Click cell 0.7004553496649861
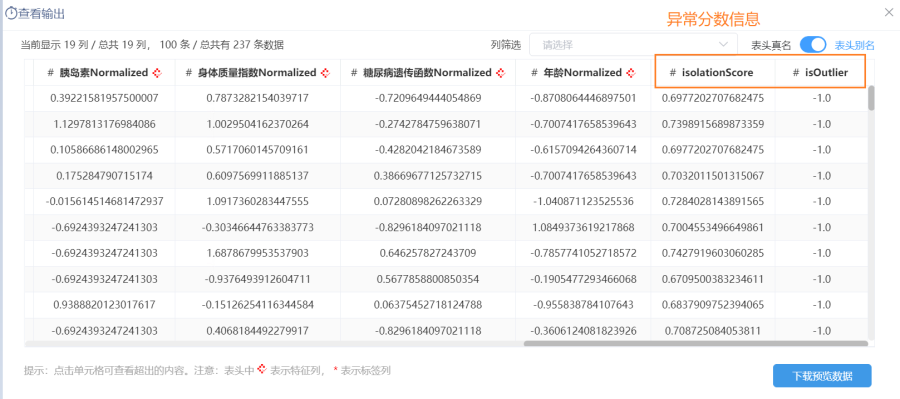 click(712, 227)
